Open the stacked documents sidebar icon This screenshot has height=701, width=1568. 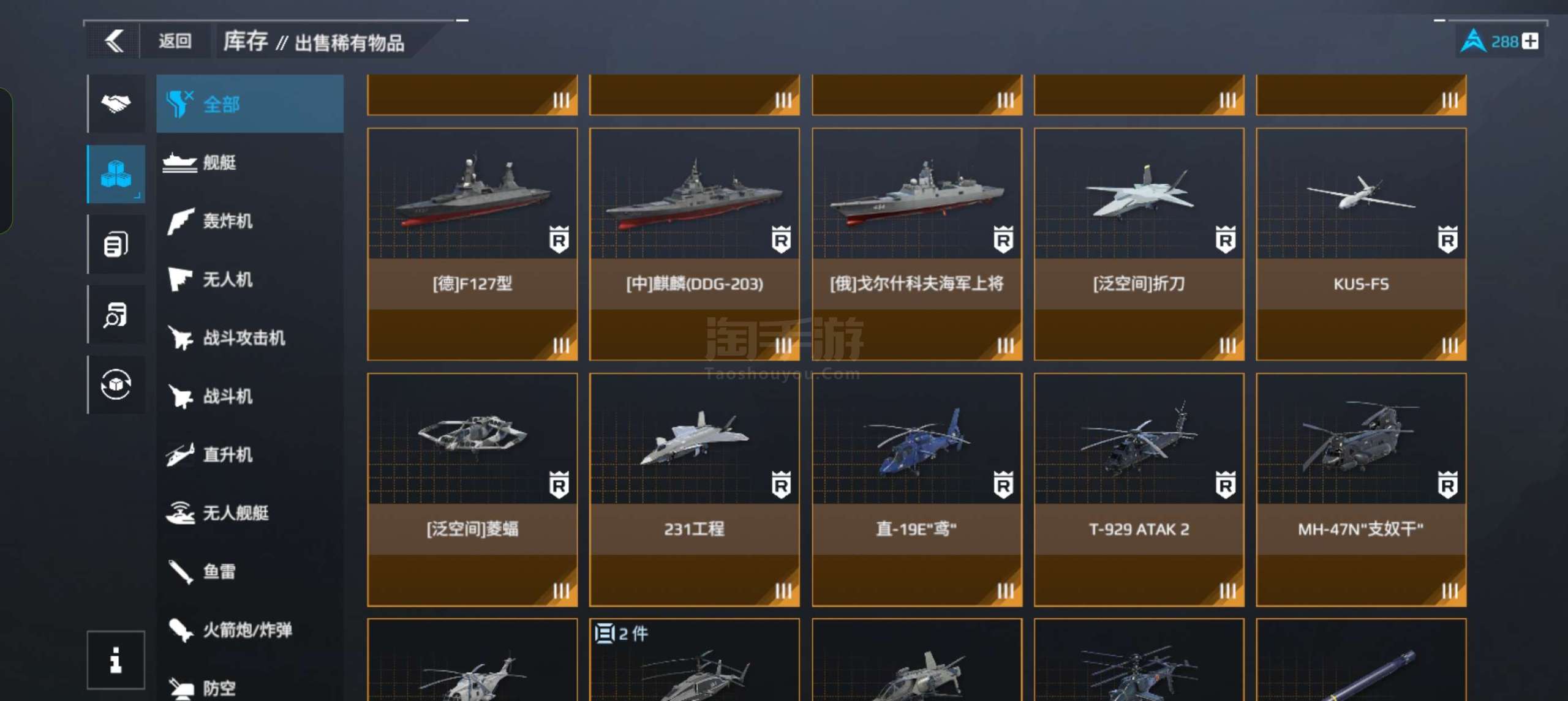click(116, 244)
